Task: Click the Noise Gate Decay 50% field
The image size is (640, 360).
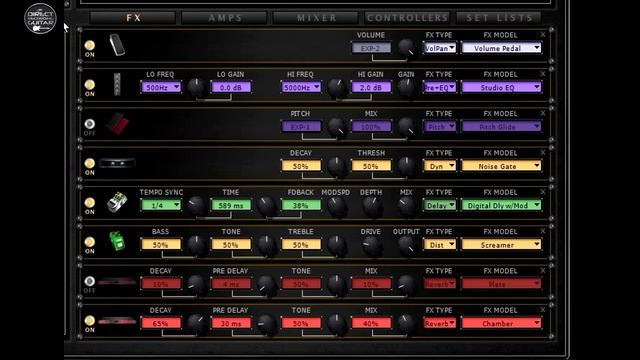Action: point(301,166)
